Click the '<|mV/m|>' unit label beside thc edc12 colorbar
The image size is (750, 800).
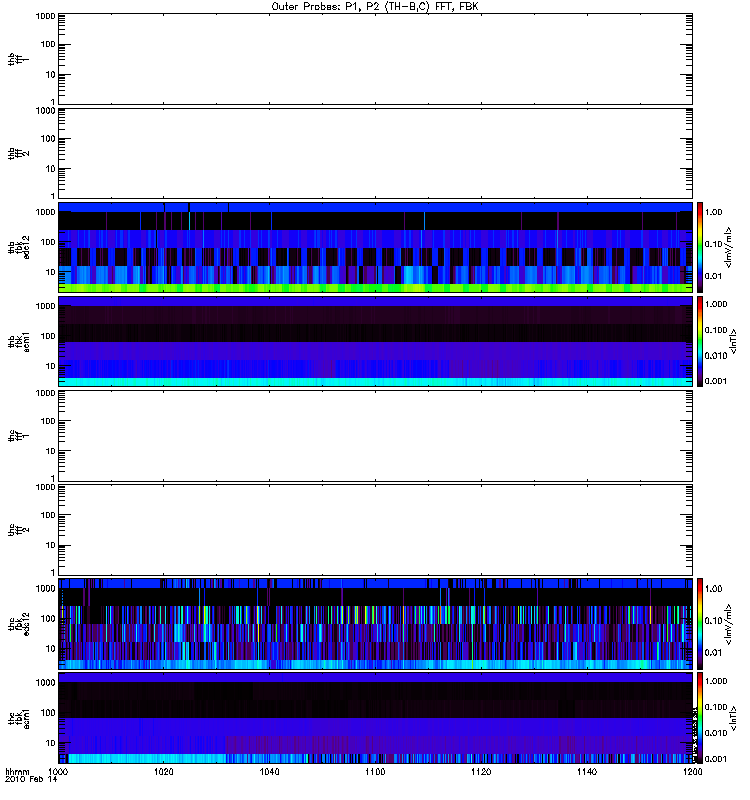[729, 624]
